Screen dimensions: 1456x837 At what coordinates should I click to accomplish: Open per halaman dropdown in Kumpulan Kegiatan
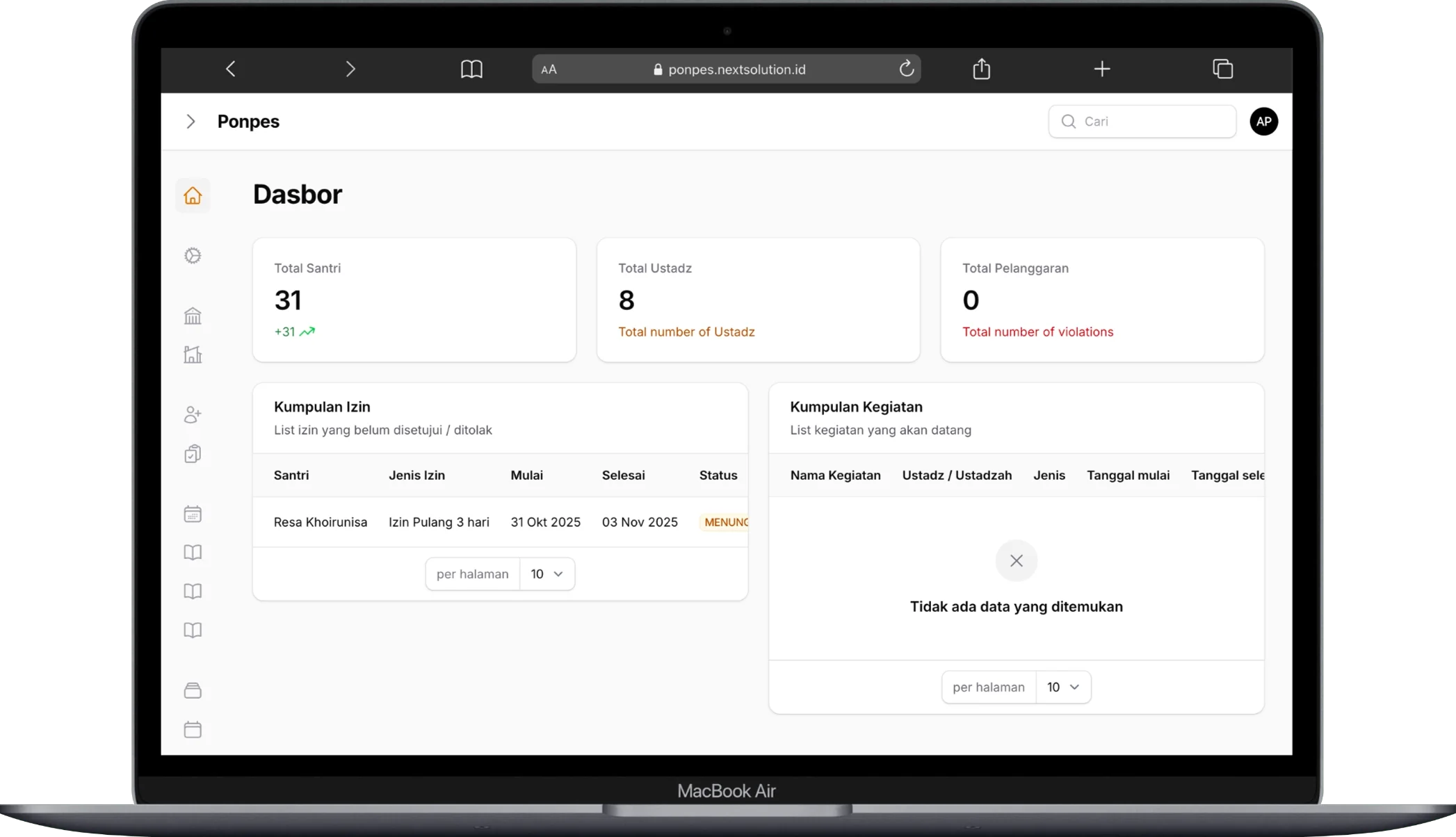point(1062,688)
